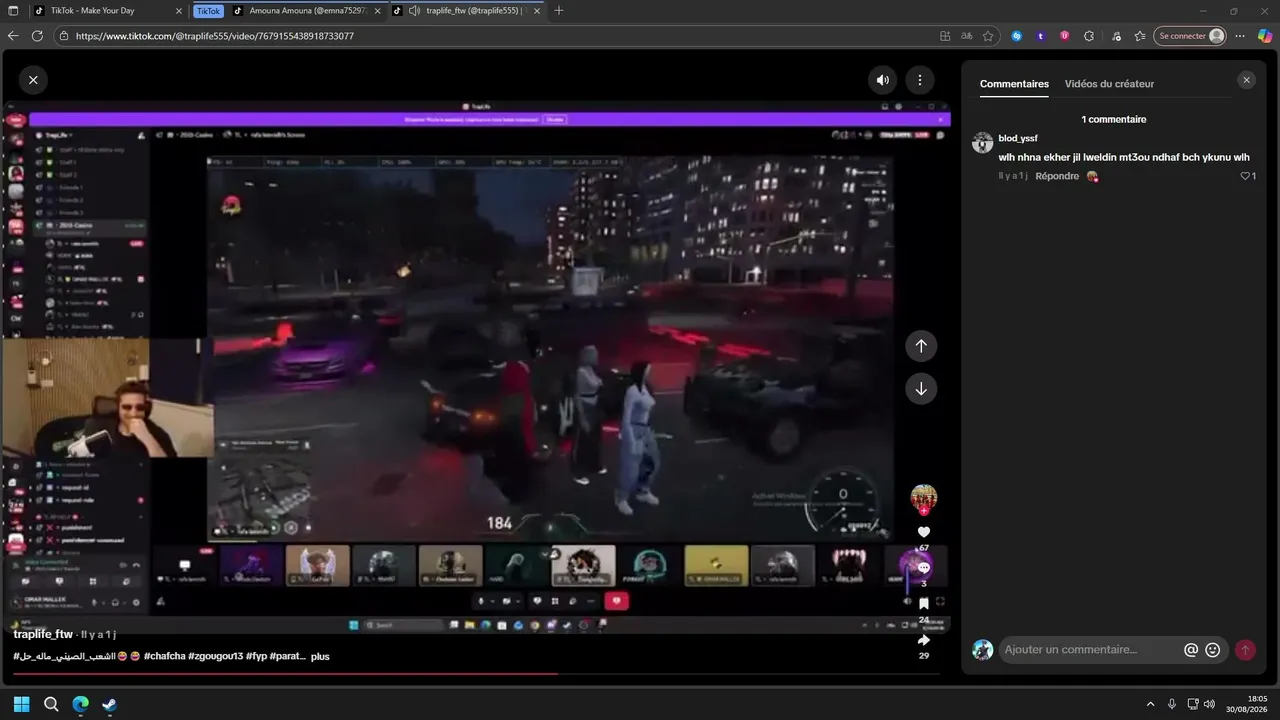Open the blue circular extension icon in toolbar
Image resolution: width=1280 pixels, height=720 pixels.
tap(1017, 36)
